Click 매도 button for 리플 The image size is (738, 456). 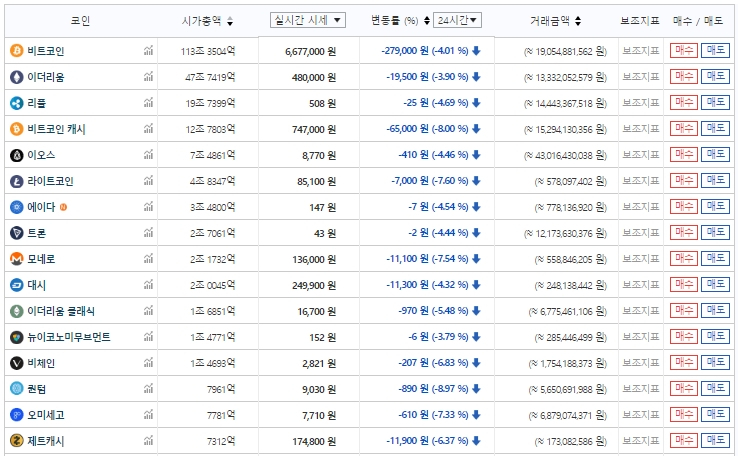pos(715,102)
